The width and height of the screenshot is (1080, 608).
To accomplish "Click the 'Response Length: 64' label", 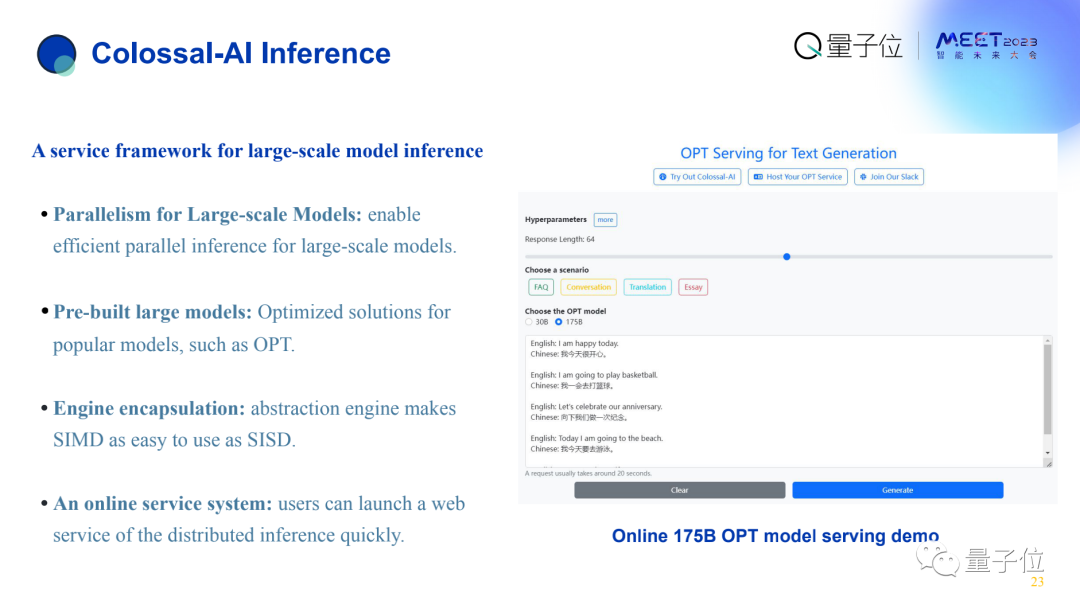I will 559,240.
